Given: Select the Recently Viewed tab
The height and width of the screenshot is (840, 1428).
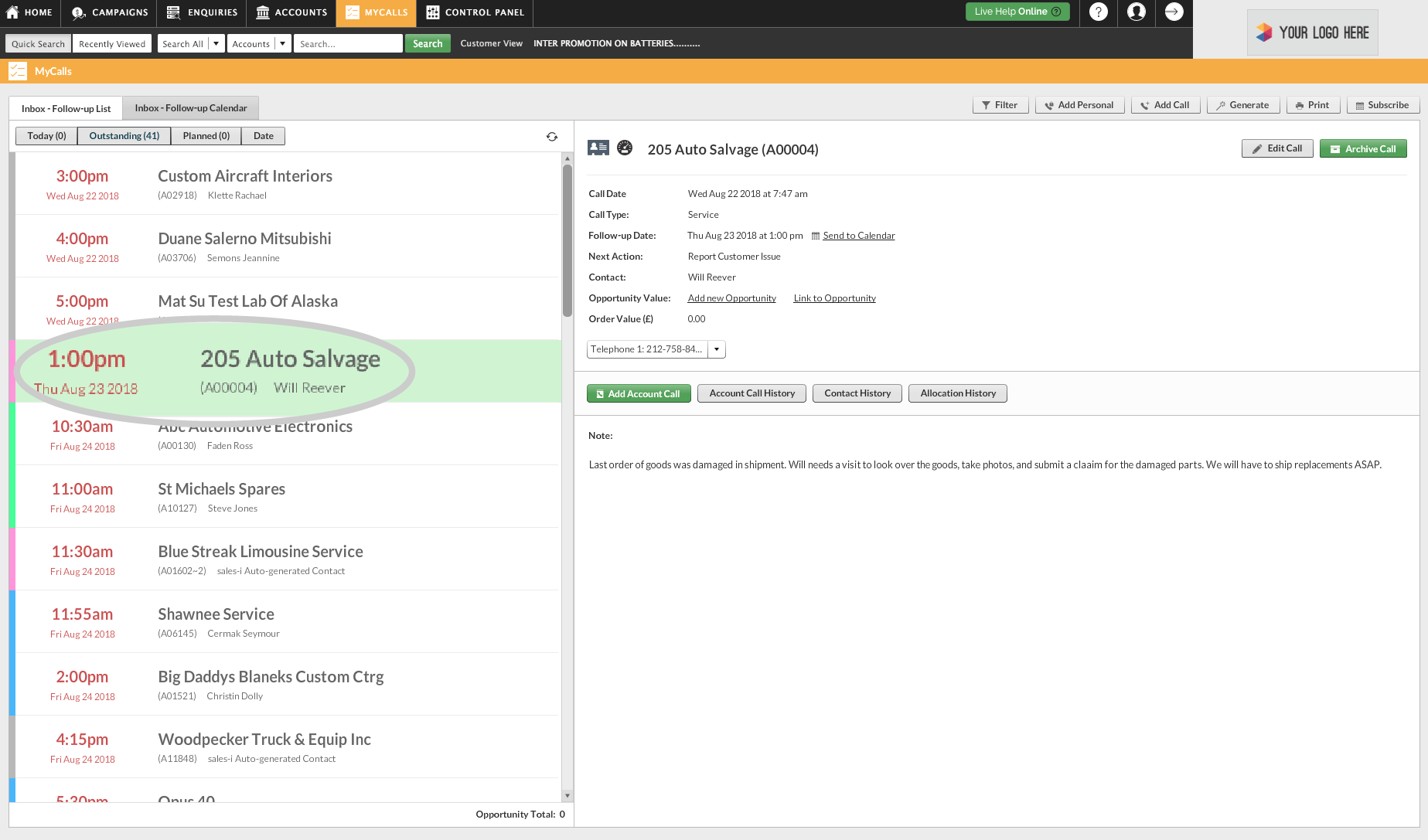Looking at the screenshot, I should point(112,44).
